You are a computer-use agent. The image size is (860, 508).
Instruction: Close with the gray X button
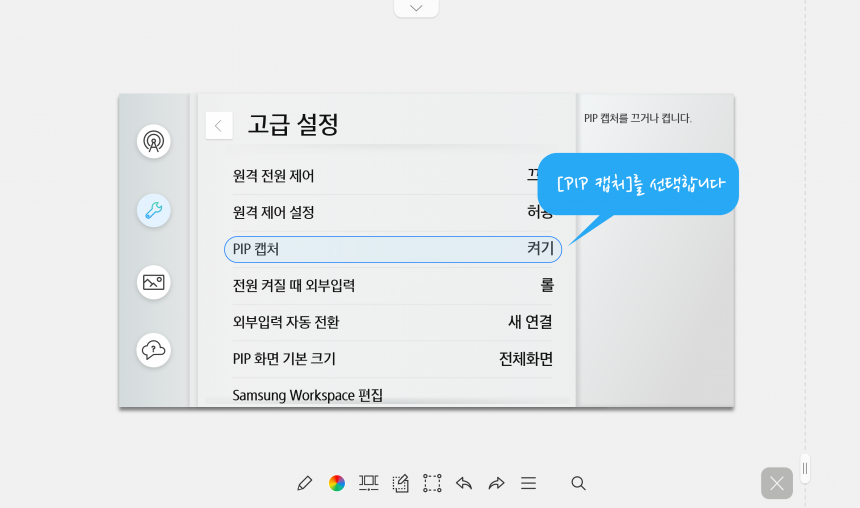(x=777, y=483)
